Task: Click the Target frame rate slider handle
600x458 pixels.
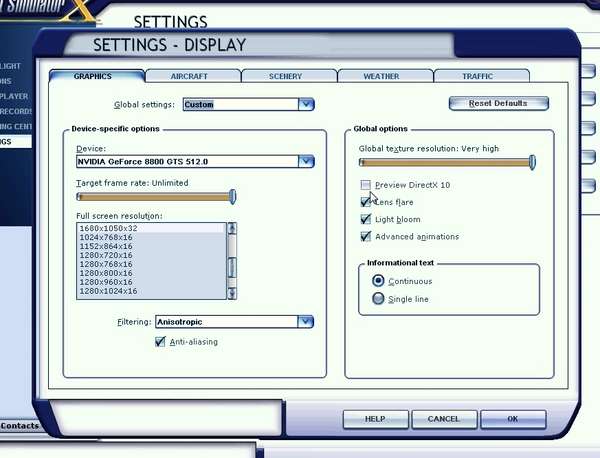Action: coord(233,197)
